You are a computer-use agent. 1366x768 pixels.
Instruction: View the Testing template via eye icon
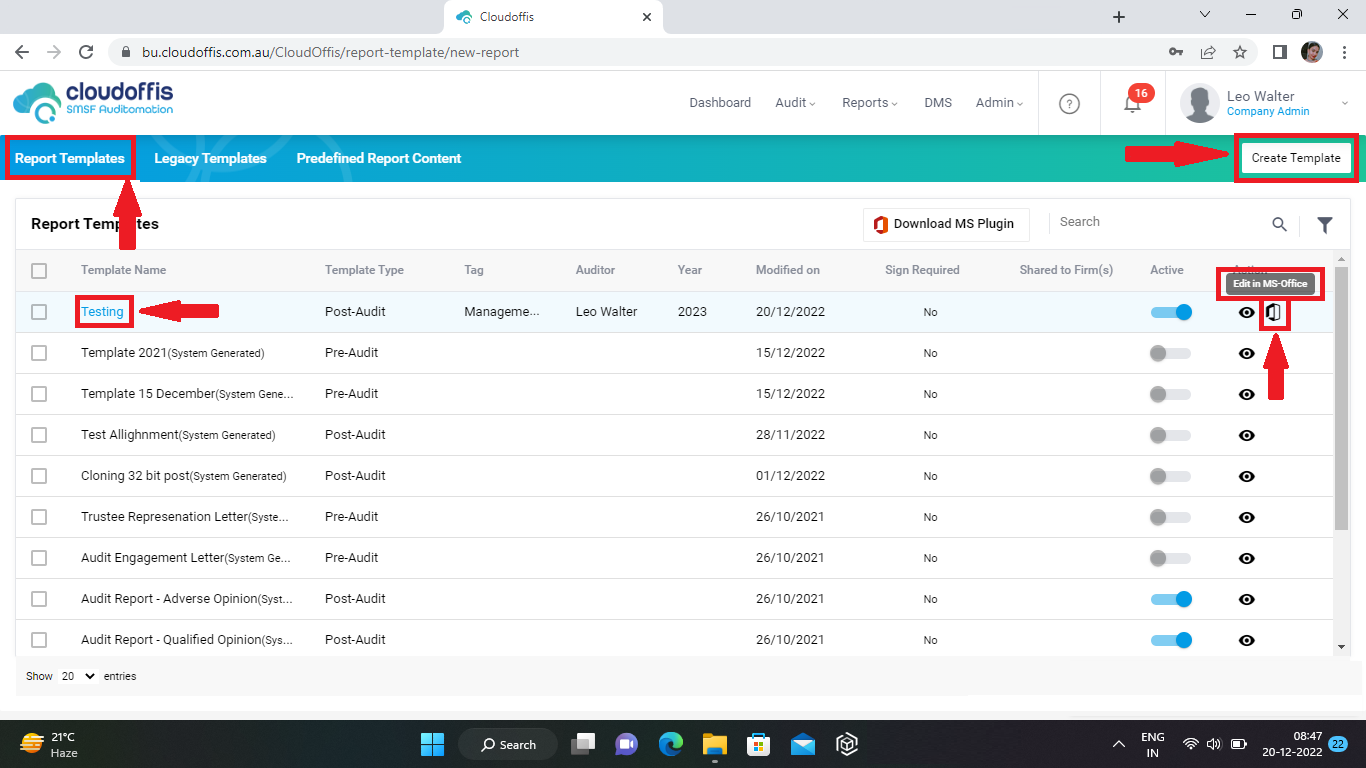(x=1246, y=313)
